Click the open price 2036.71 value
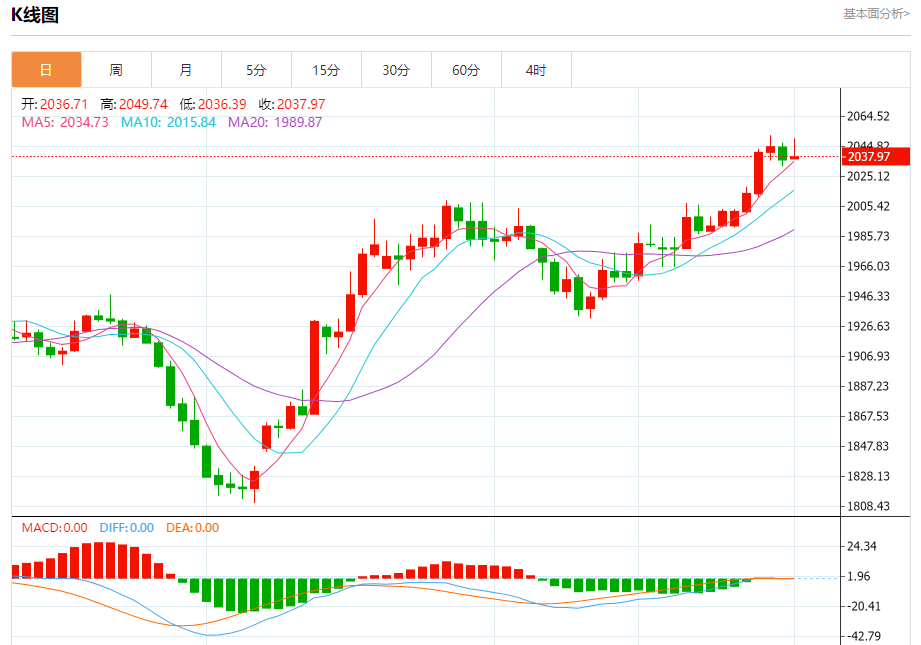 point(64,104)
